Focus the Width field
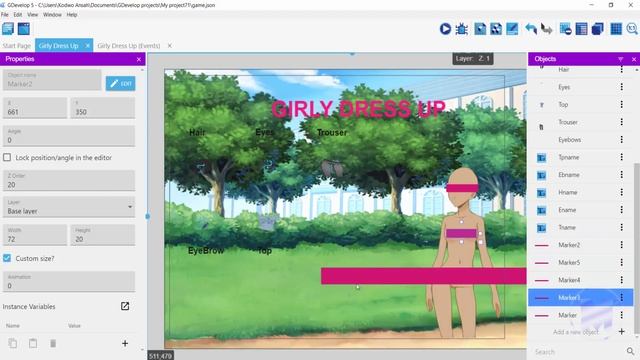Screen dimensions: 640x360 [35, 235]
